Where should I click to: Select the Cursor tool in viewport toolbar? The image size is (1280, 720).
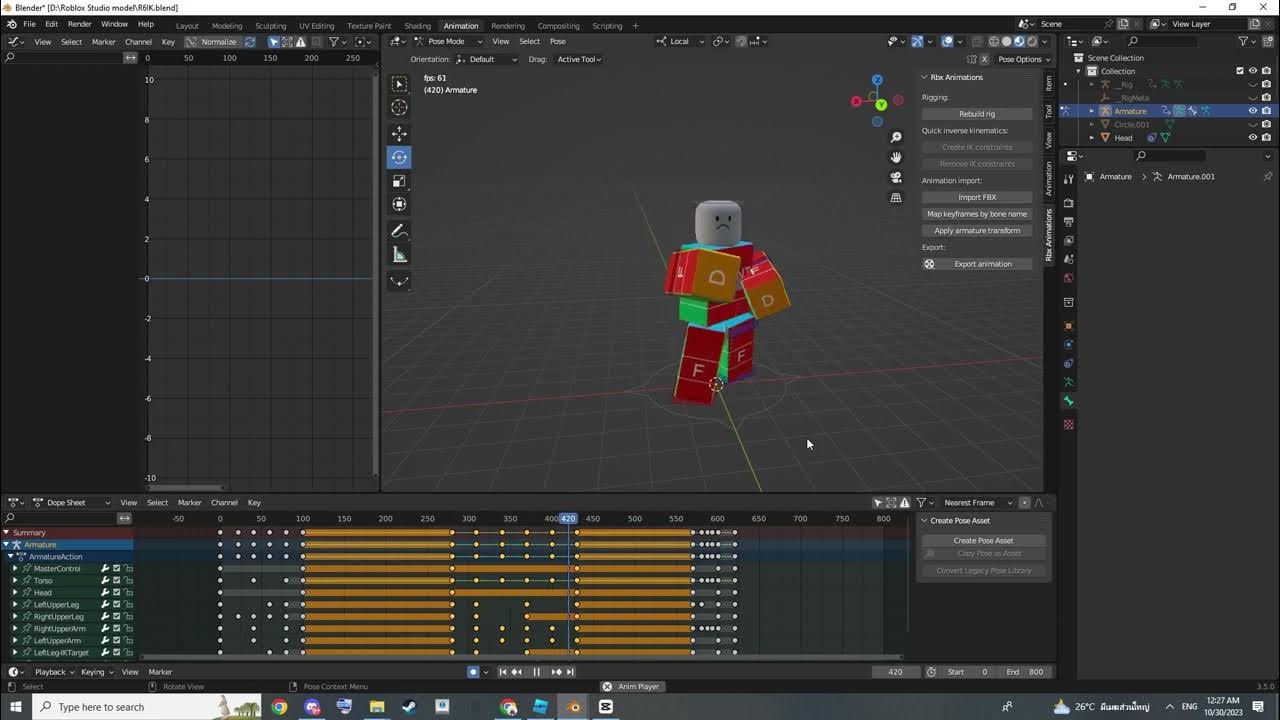pos(399,107)
